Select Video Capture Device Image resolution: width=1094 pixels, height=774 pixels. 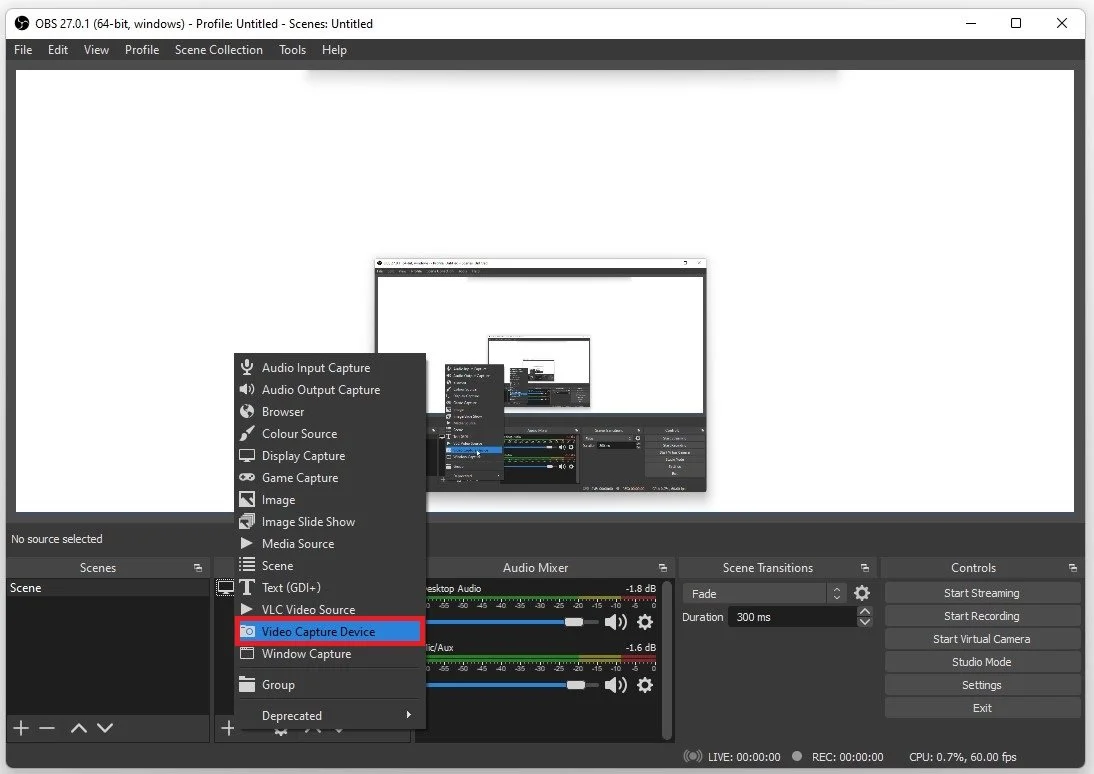329,632
